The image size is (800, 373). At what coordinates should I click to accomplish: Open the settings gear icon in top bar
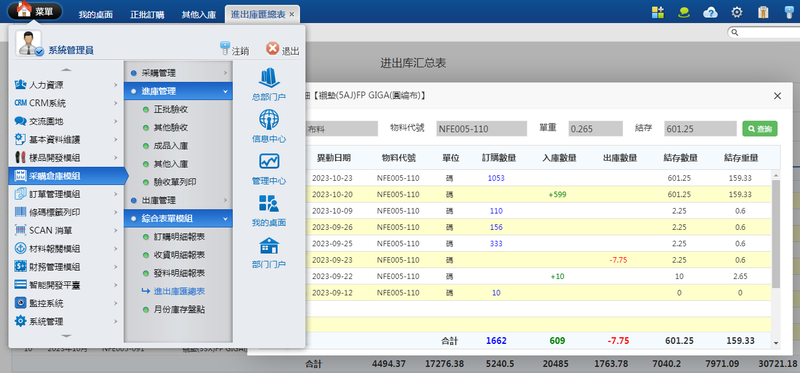pyautogui.click(x=737, y=12)
